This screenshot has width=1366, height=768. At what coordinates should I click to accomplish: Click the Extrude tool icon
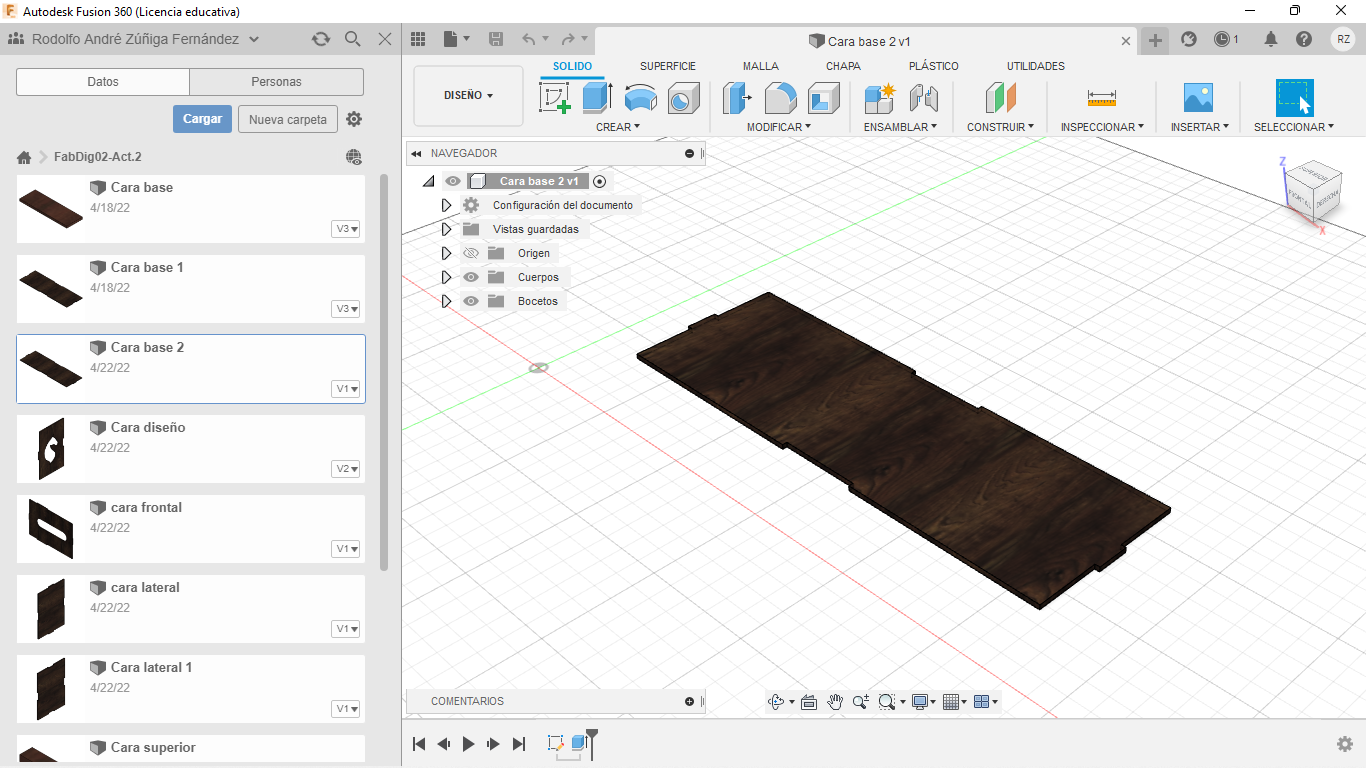597,98
